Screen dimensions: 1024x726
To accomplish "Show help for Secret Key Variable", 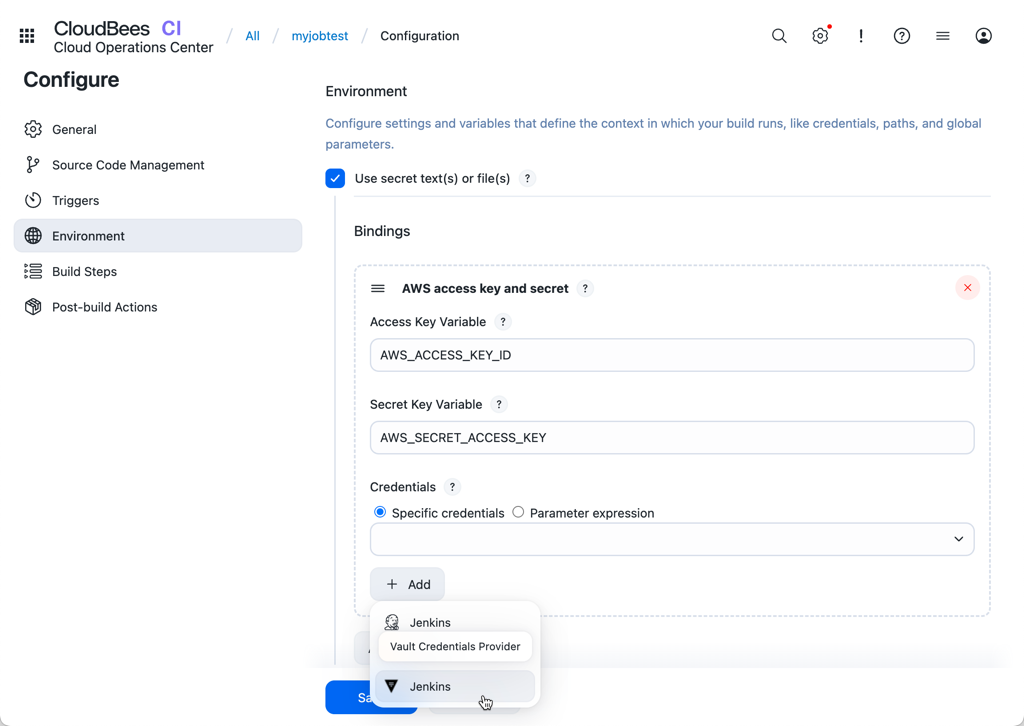I will (x=499, y=404).
